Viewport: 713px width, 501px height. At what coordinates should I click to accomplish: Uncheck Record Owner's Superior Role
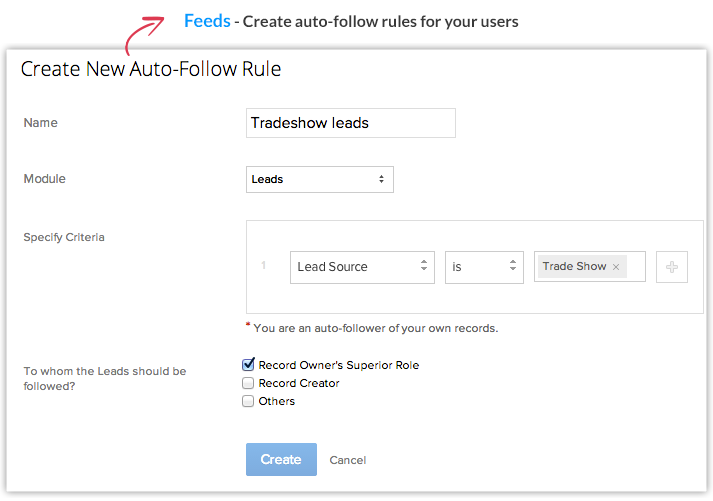(248, 365)
